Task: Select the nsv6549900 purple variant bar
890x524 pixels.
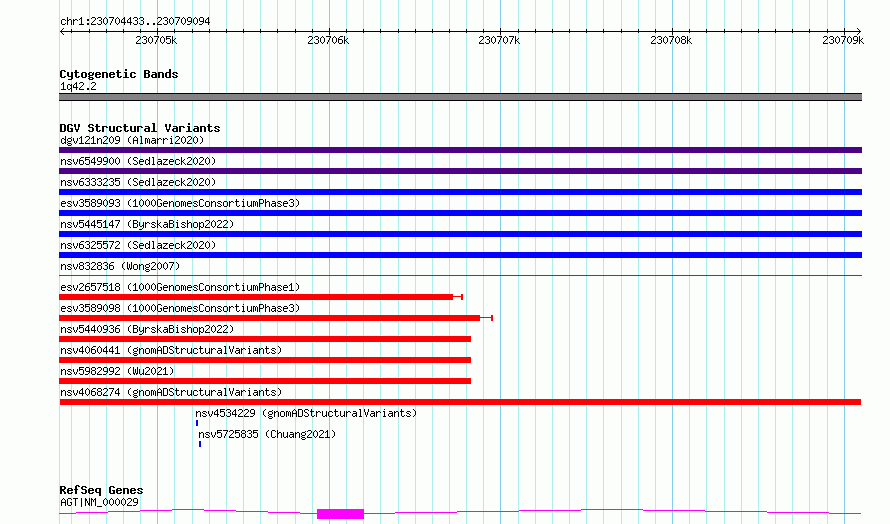Action: [x=460, y=171]
